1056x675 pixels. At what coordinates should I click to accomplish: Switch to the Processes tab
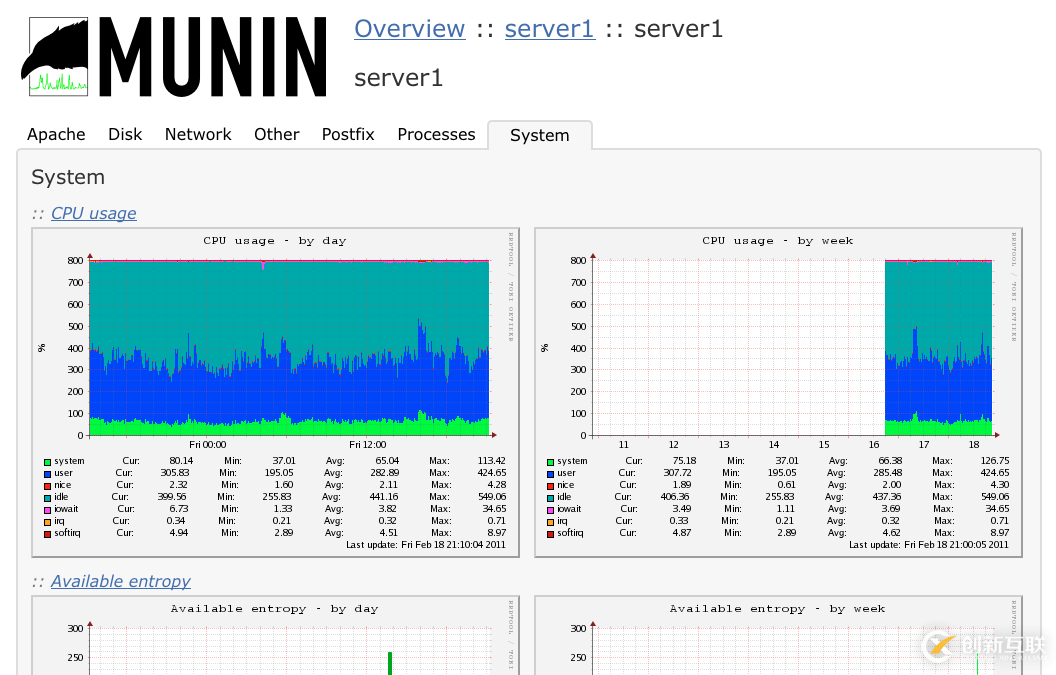pos(436,134)
